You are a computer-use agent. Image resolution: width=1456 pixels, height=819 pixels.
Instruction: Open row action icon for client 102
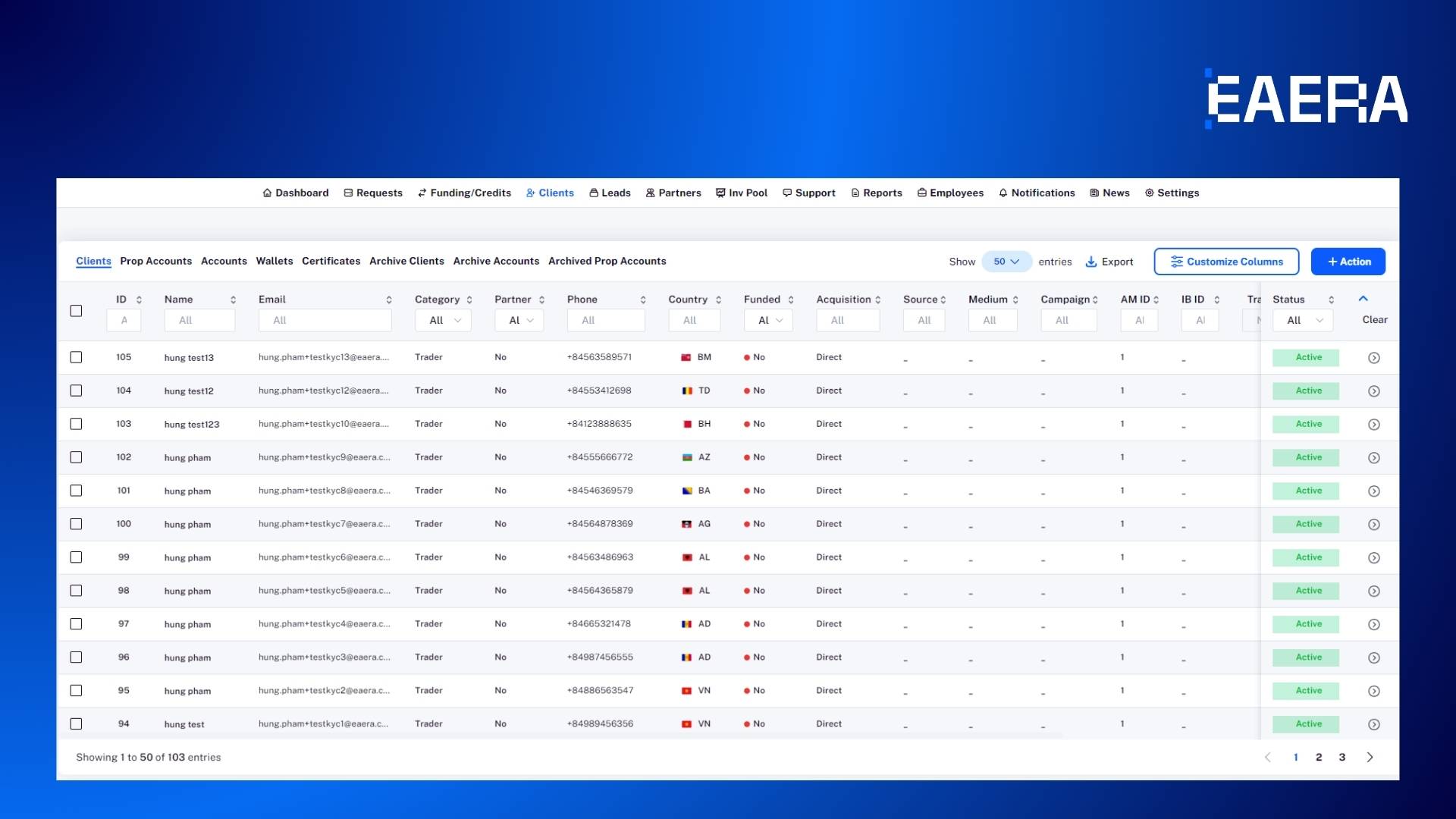(1373, 458)
